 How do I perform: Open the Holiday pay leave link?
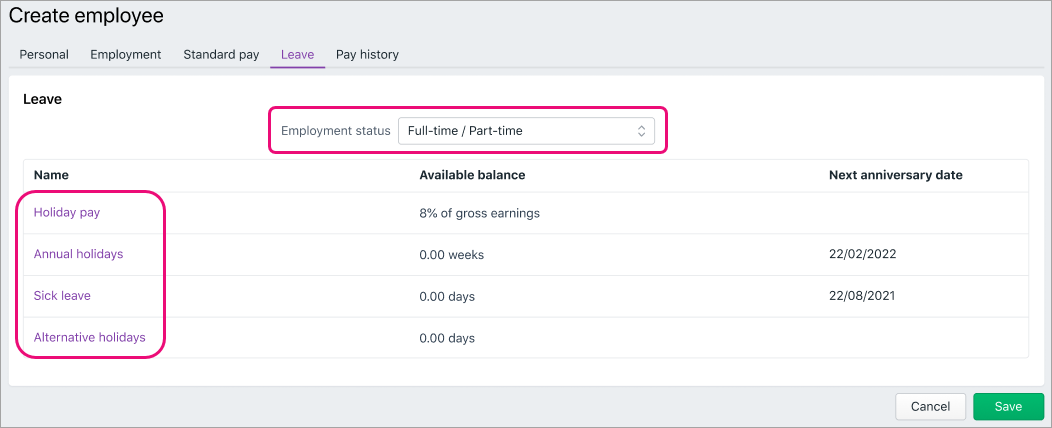tap(67, 213)
